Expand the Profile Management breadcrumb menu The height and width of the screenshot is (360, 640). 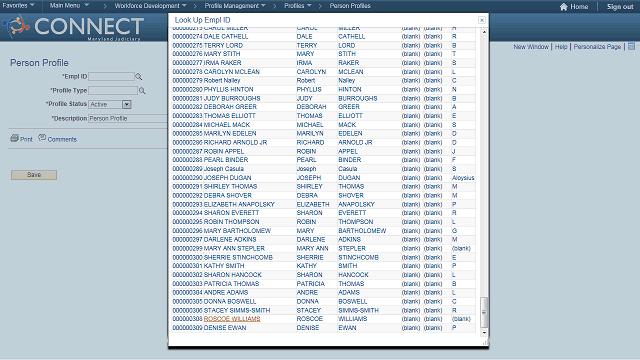tap(235, 6)
